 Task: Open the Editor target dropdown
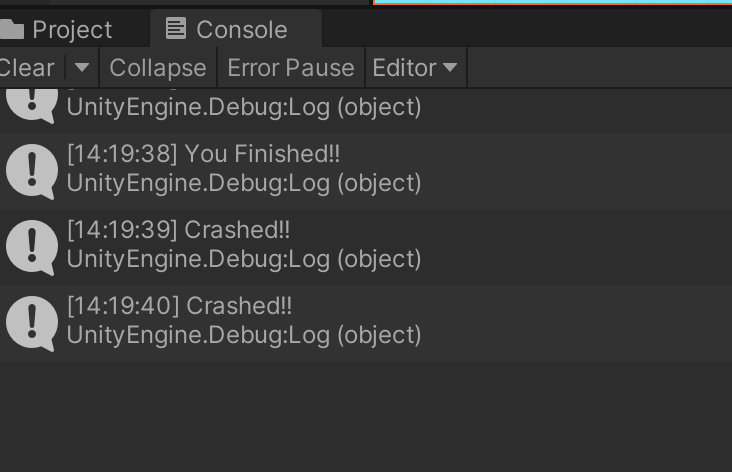coord(415,68)
